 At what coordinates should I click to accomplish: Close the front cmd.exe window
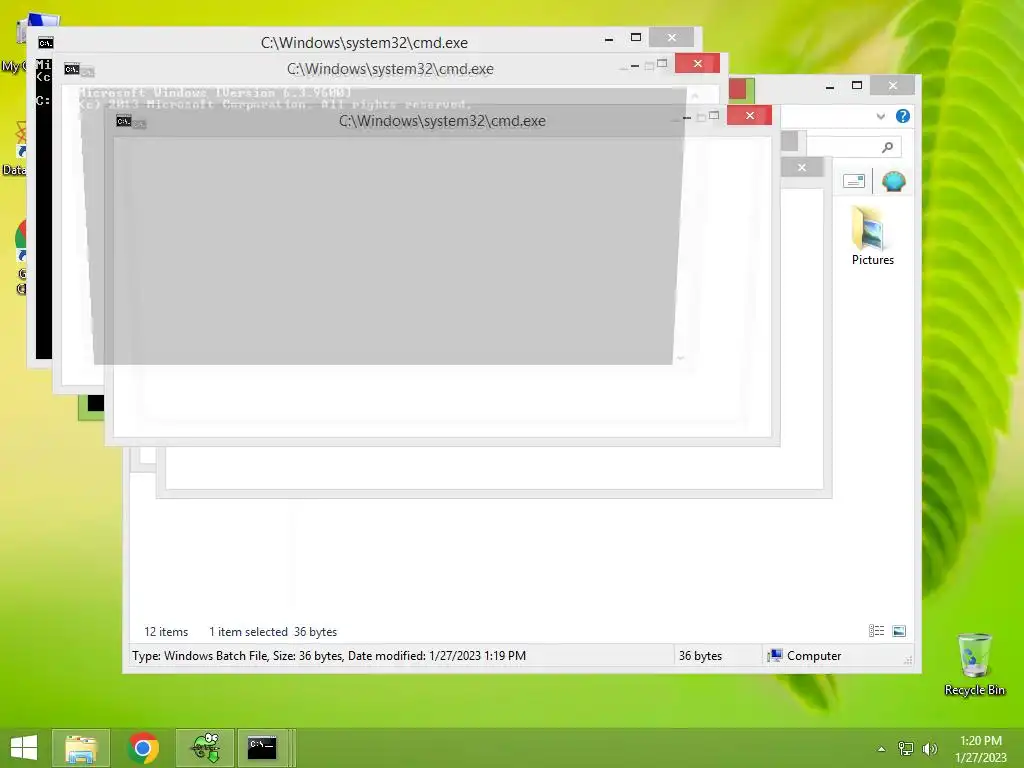(x=750, y=116)
